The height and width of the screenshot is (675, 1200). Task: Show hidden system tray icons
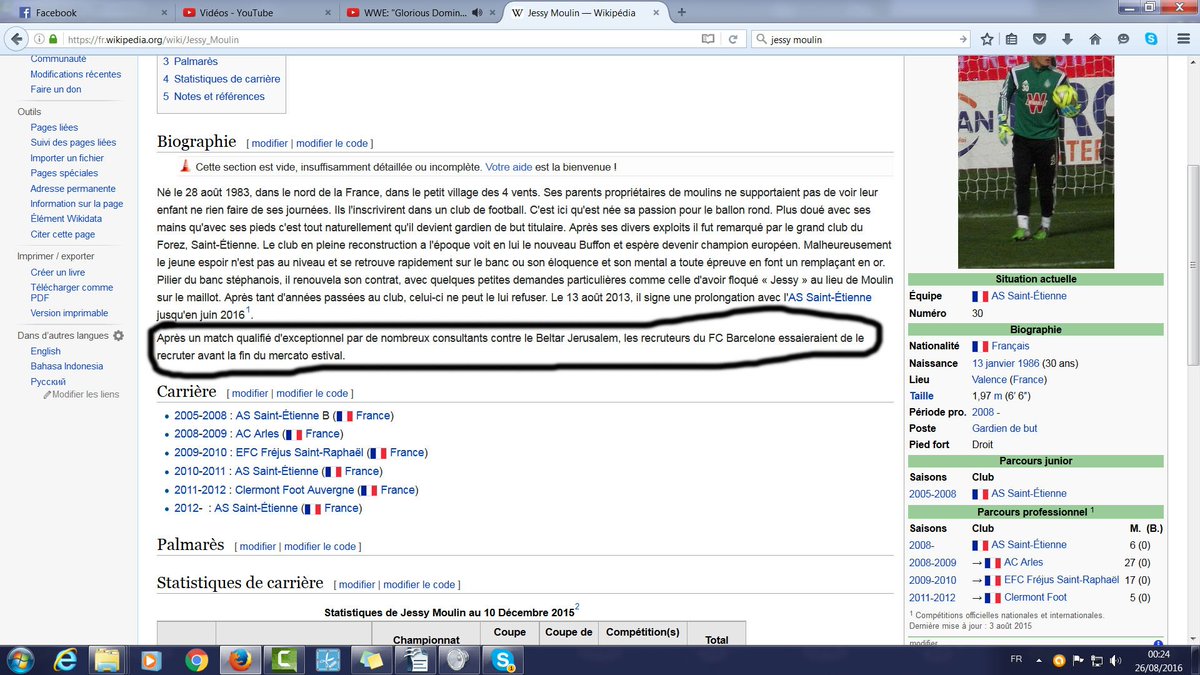pyautogui.click(x=1038, y=660)
